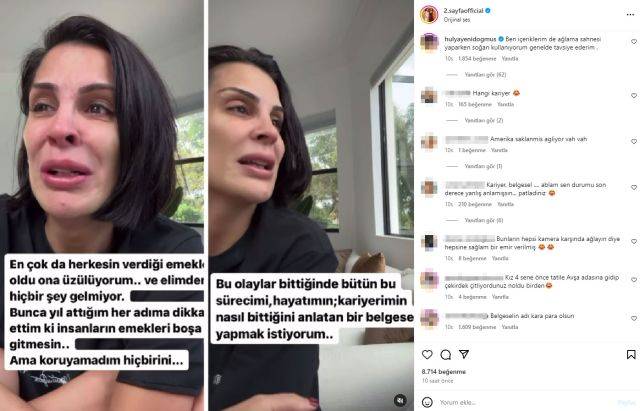The width and height of the screenshot is (640, 411).
Task: Like hulyayenidogmus comment heart
Action: tap(633, 42)
